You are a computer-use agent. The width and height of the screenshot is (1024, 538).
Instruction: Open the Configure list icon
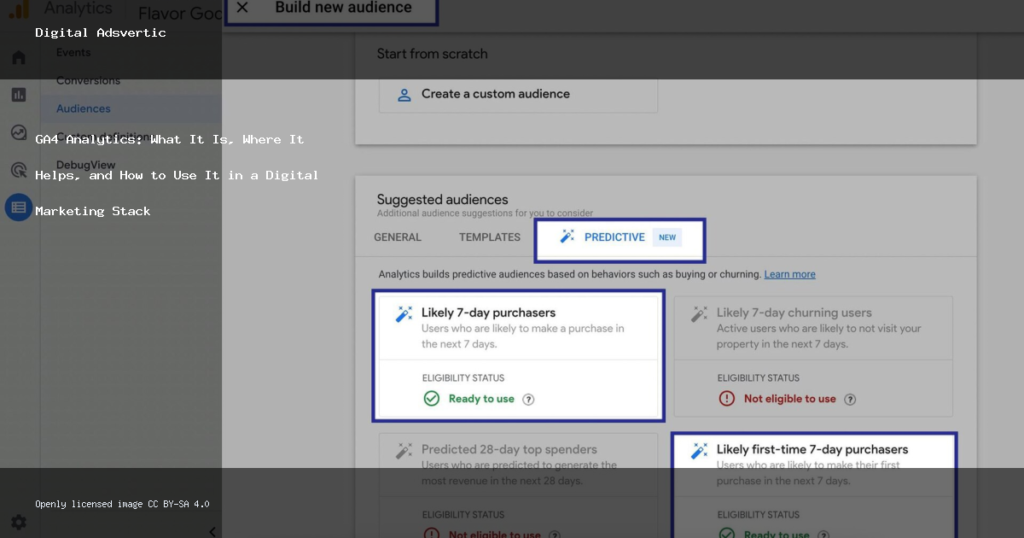[18, 208]
